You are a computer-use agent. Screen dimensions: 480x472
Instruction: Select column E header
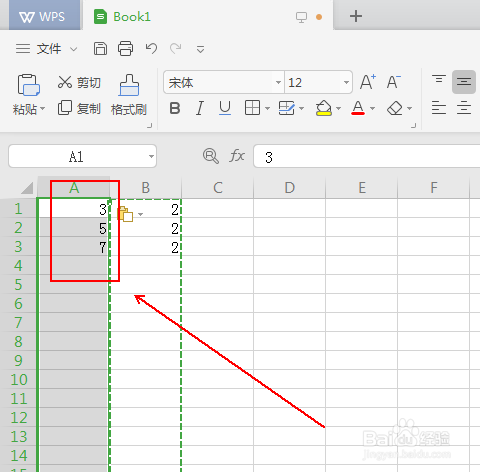[362, 188]
